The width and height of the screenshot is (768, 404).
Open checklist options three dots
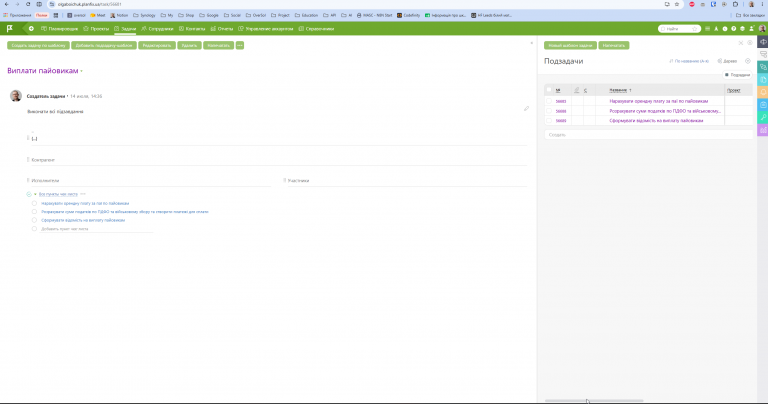click(x=83, y=194)
